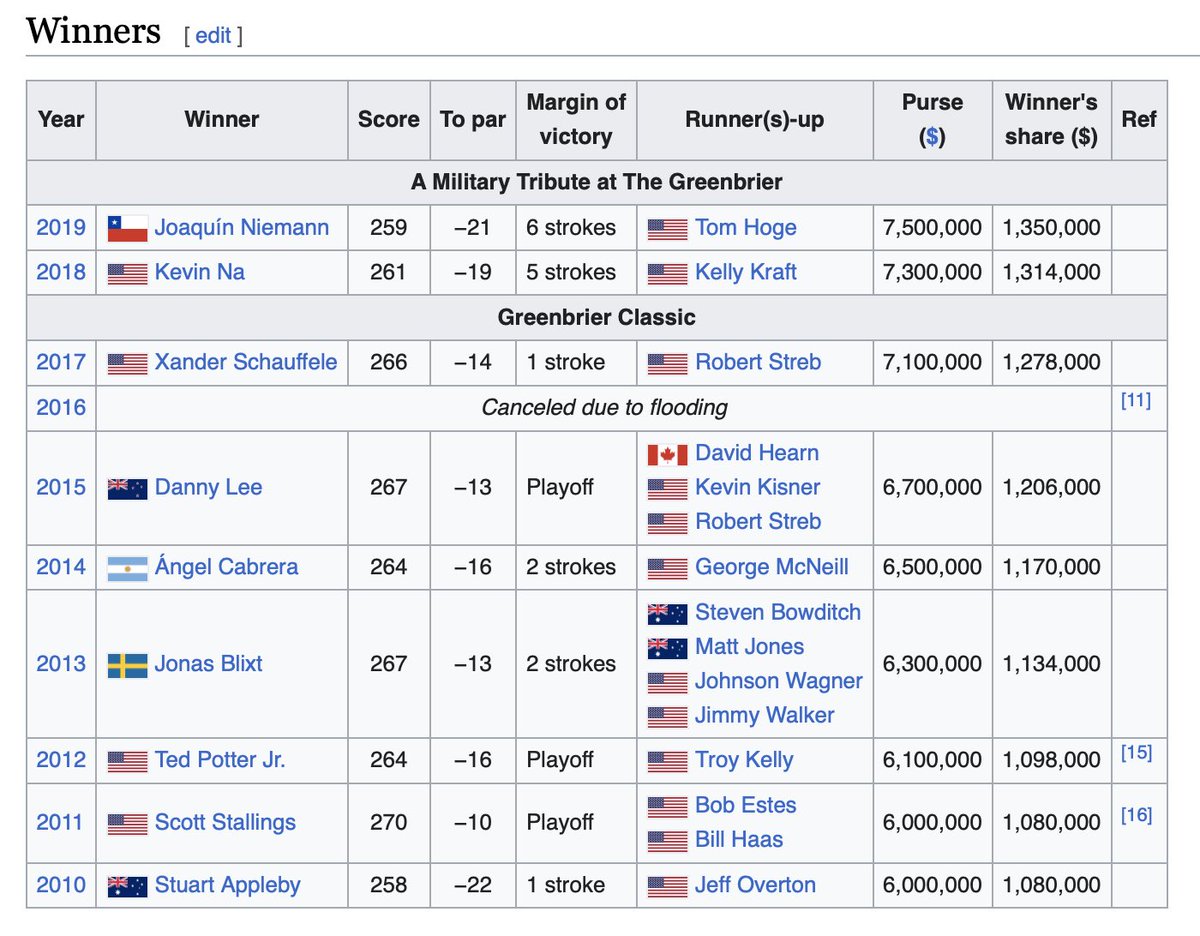Open runner-up Johnson Wagner link
This screenshot has width=1200, height=936.
tap(779, 681)
